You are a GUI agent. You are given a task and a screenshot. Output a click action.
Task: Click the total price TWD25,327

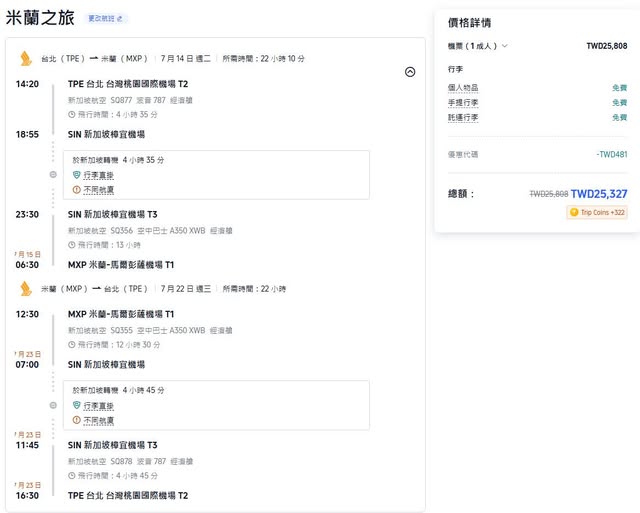point(599,194)
